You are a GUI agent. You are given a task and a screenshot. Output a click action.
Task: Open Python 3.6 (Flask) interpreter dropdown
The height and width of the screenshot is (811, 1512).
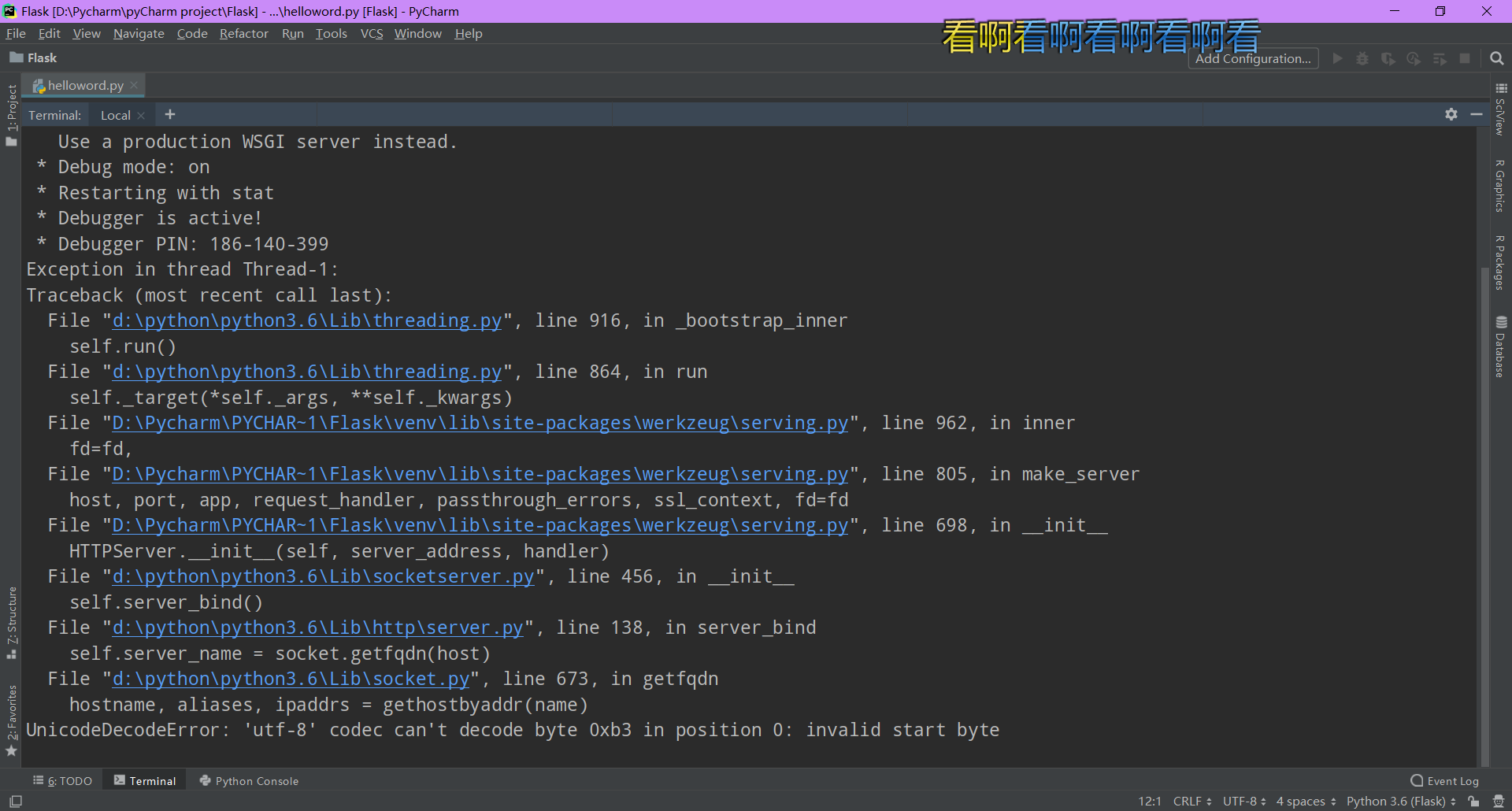pyautogui.click(x=1401, y=802)
